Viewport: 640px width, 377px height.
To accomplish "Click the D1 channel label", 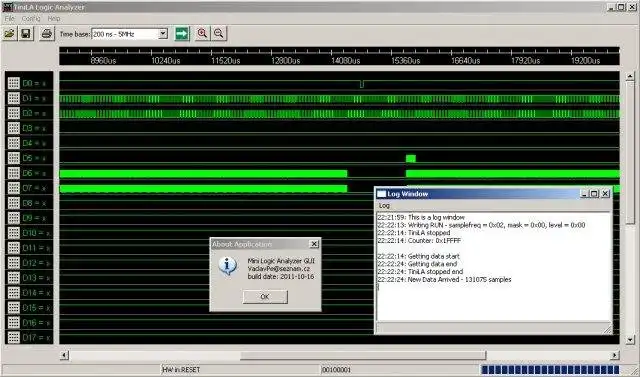I will point(34,98).
